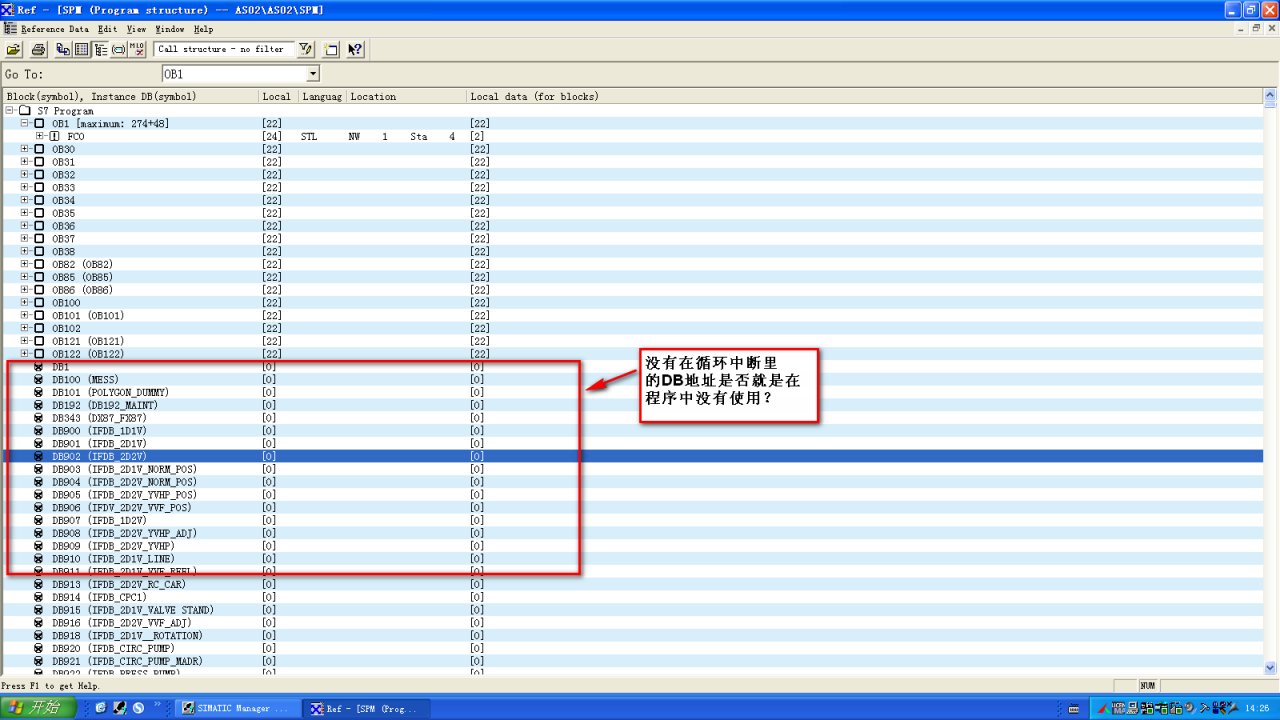The width and height of the screenshot is (1280, 720).
Task: Expand the OB35 tree node
Action: (25, 213)
